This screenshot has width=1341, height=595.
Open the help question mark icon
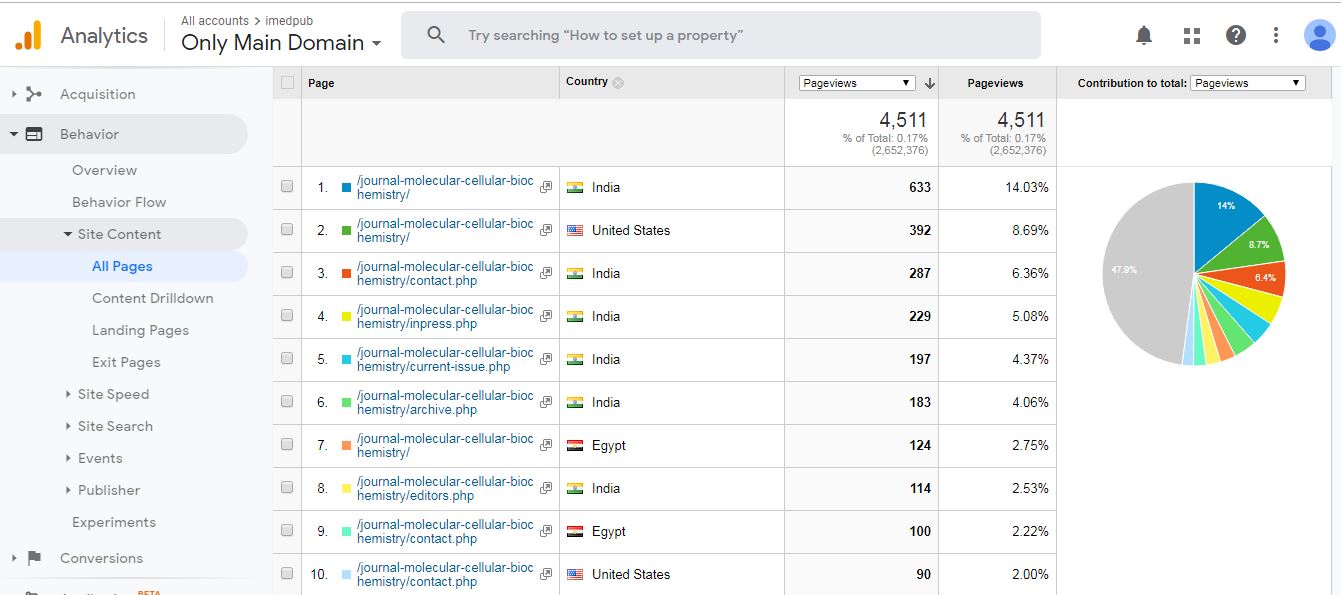pyautogui.click(x=1236, y=36)
